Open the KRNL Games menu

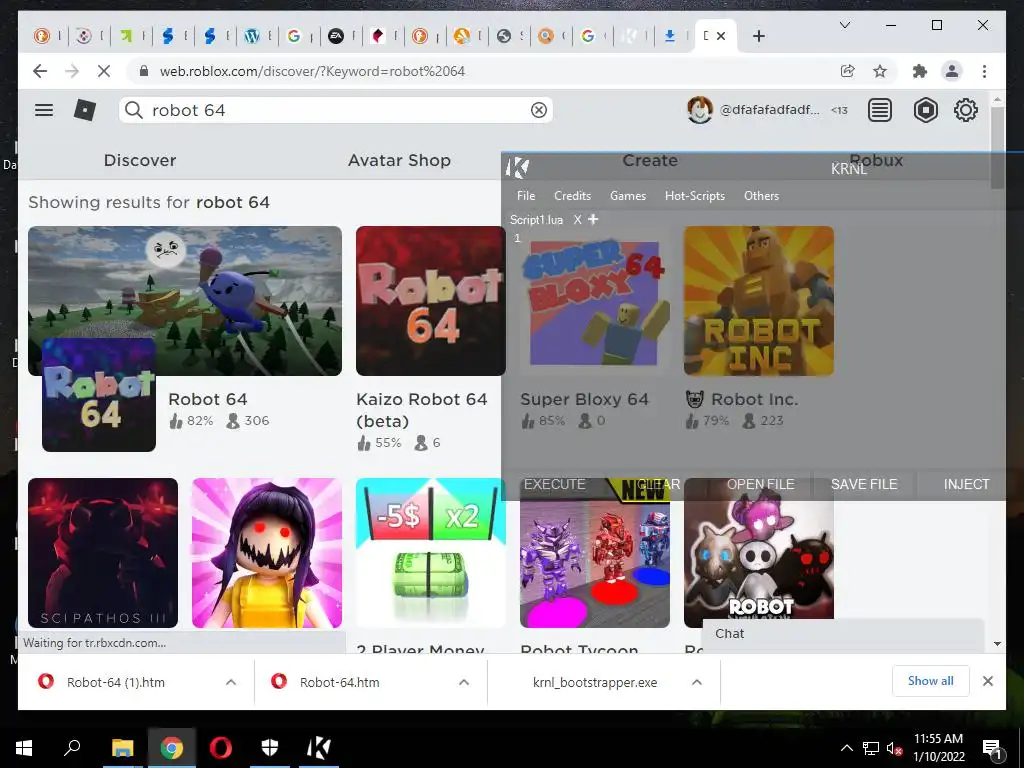(x=628, y=195)
